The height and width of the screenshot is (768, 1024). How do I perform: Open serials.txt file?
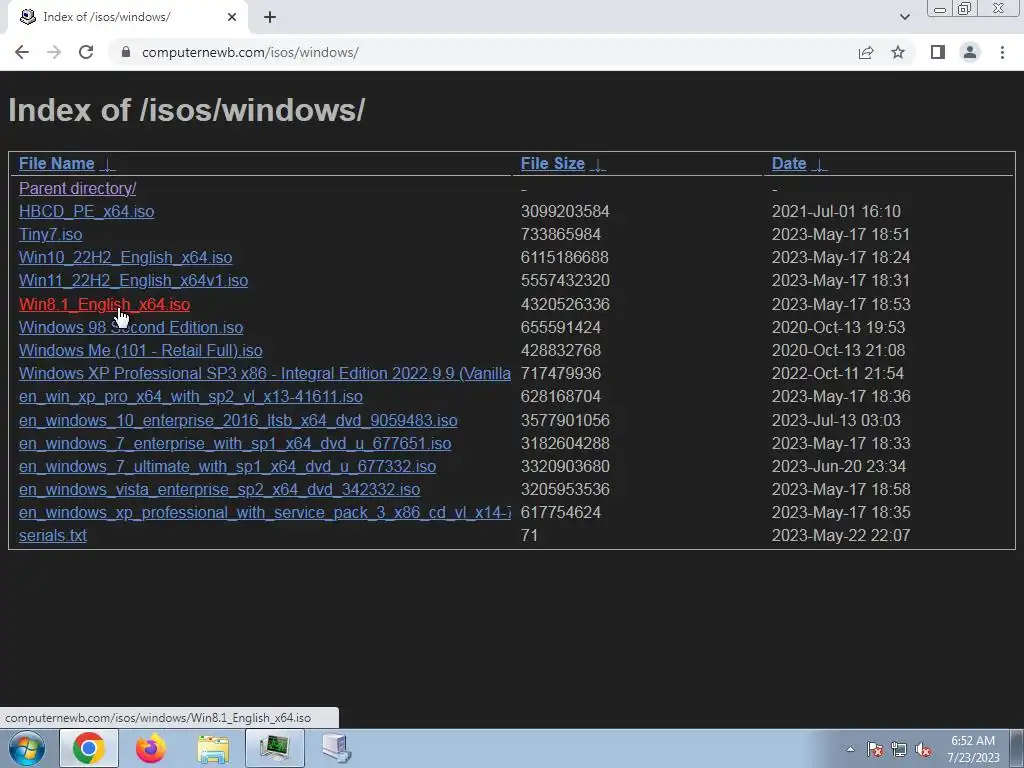coord(53,536)
